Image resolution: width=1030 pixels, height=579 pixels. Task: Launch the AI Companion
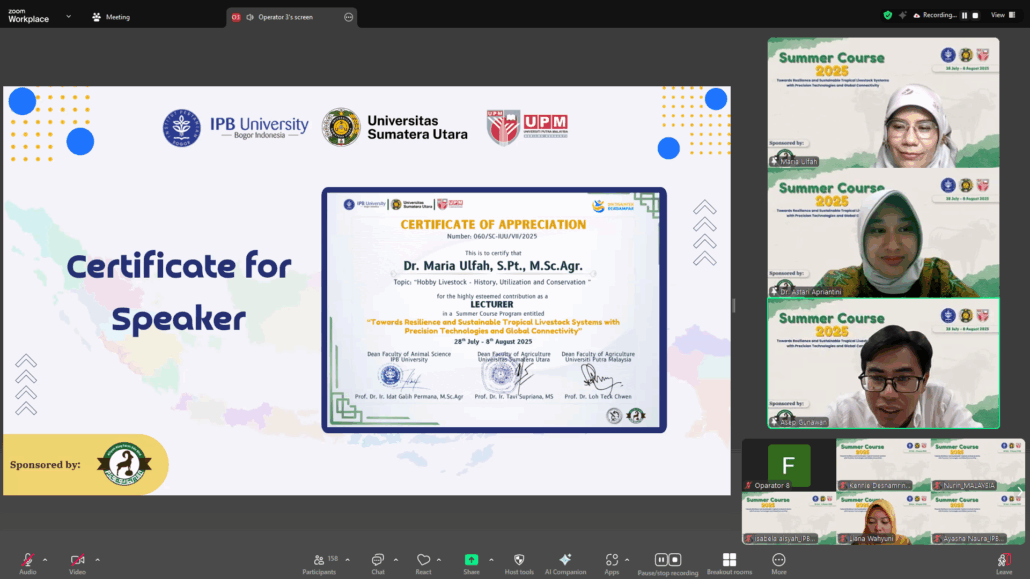(565, 561)
